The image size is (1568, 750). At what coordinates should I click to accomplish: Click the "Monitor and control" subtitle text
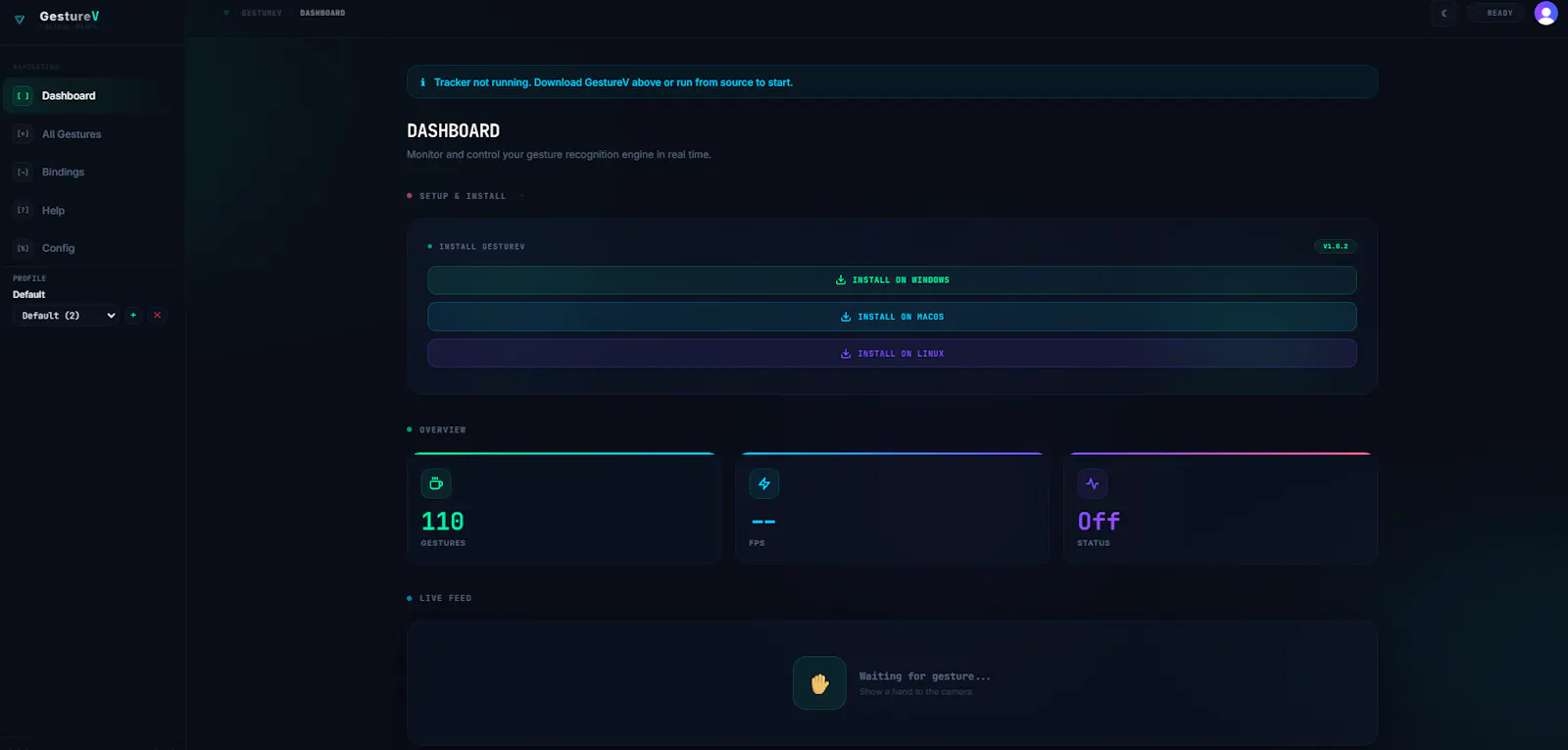coord(559,155)
